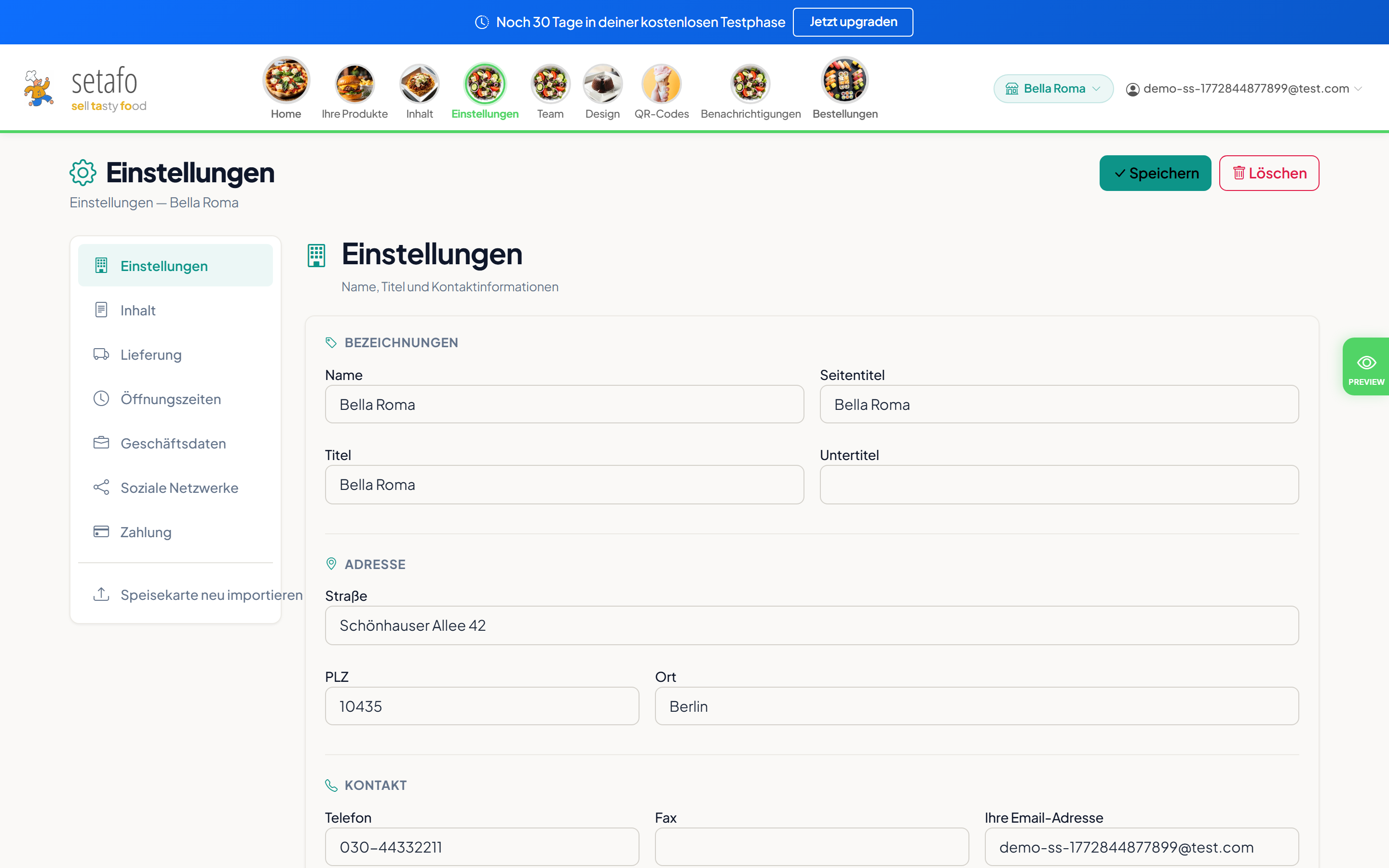Open Ihre Produkte burger icon
Image resolution: width=1389 pixels, height=868 pixels.
[x=354, y=84]
